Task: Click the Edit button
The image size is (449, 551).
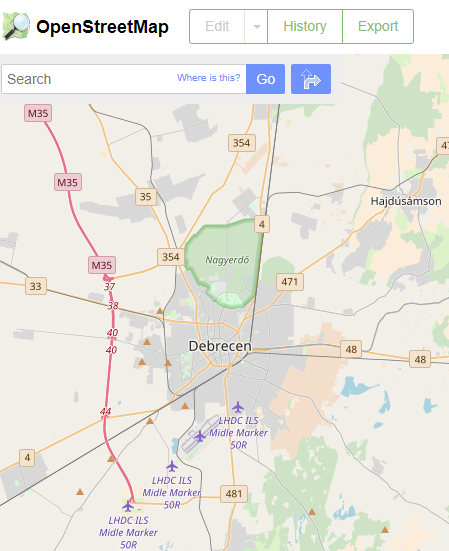Action: [x=217, y=27]
